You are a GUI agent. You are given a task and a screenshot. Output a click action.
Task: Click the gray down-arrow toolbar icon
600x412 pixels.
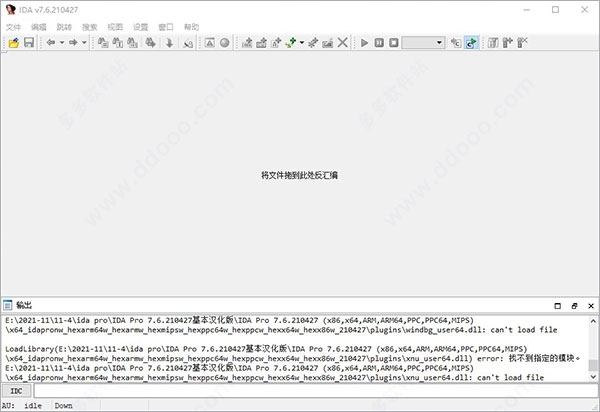(x=170, y=42)
